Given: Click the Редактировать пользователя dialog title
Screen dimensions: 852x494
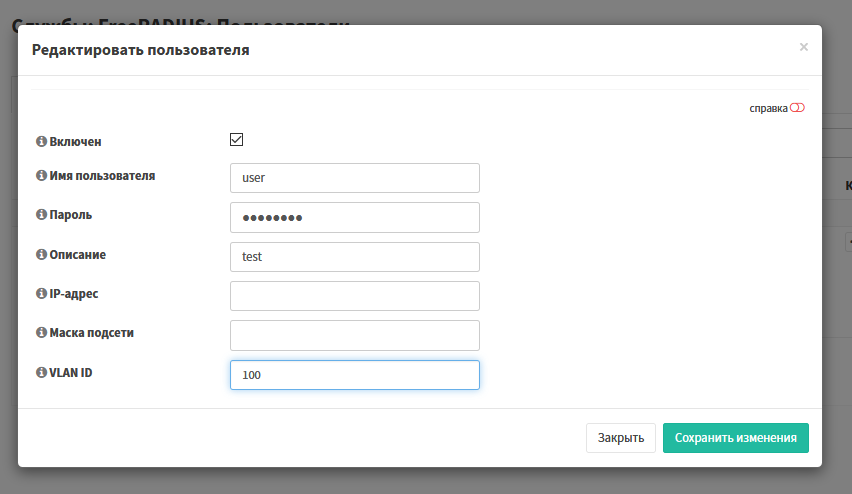Looking at the screenshot, I should (x=141, y=50).
